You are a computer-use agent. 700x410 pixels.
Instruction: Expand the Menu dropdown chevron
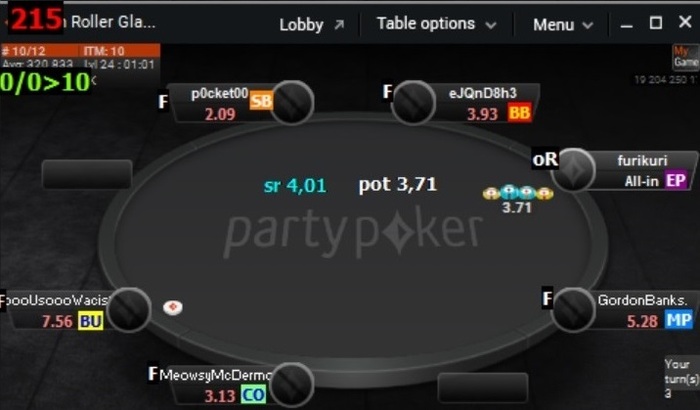click(x=588, y=25)
